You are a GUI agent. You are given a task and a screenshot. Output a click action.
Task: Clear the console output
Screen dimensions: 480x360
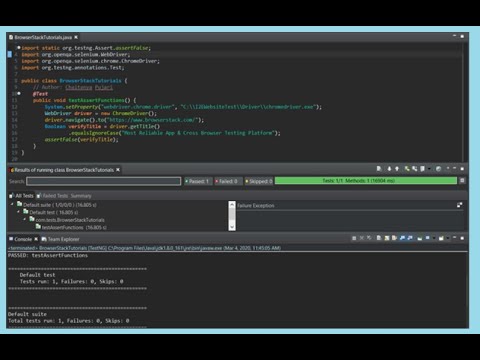coord(379,238)
